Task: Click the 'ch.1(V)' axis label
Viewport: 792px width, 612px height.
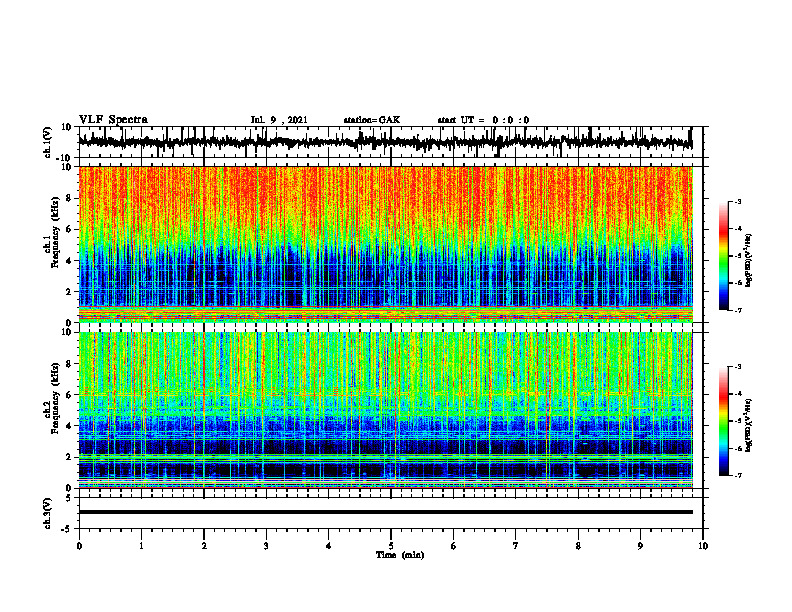Action: [48, 142]
